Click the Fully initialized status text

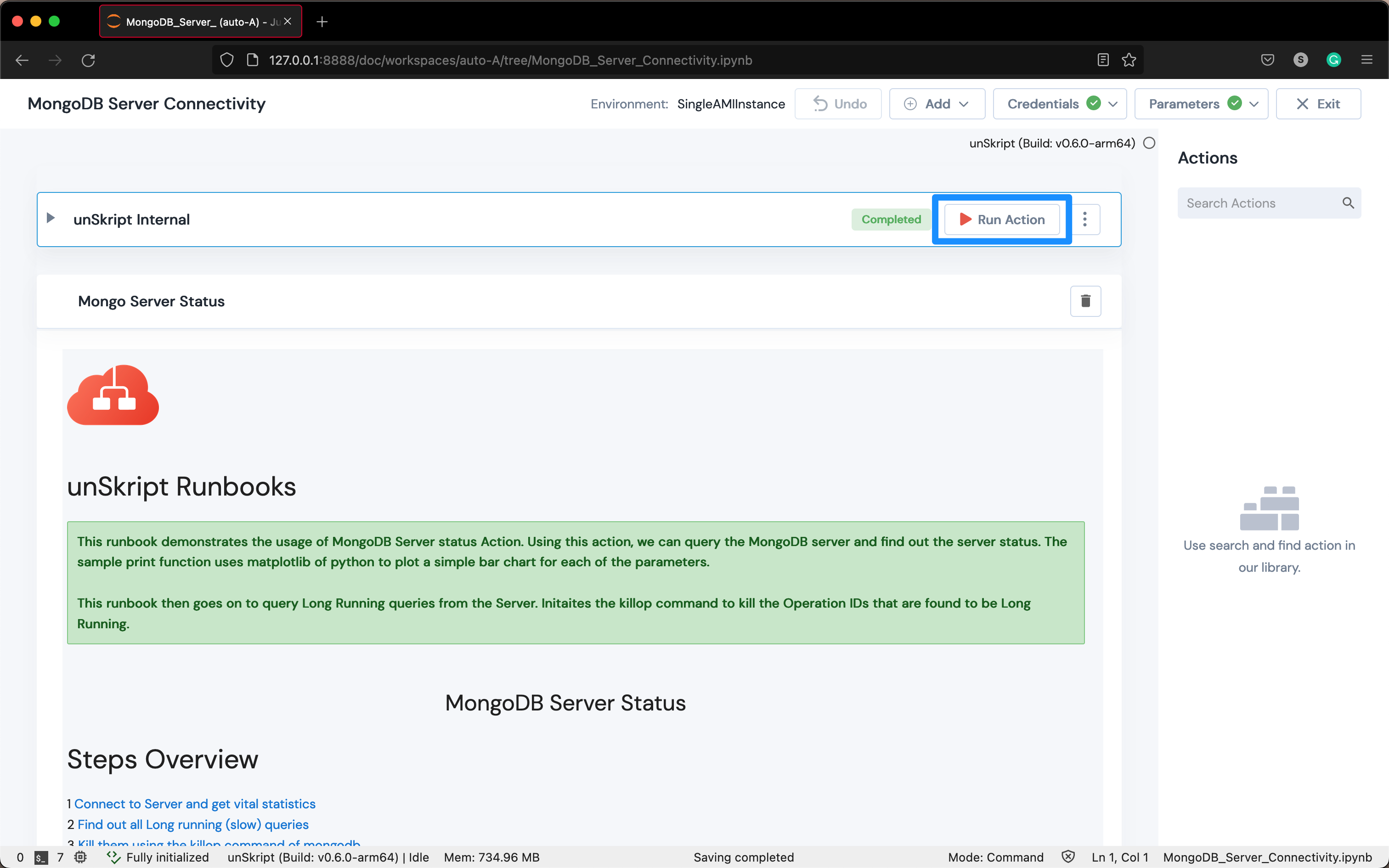[x=168, y=857]
